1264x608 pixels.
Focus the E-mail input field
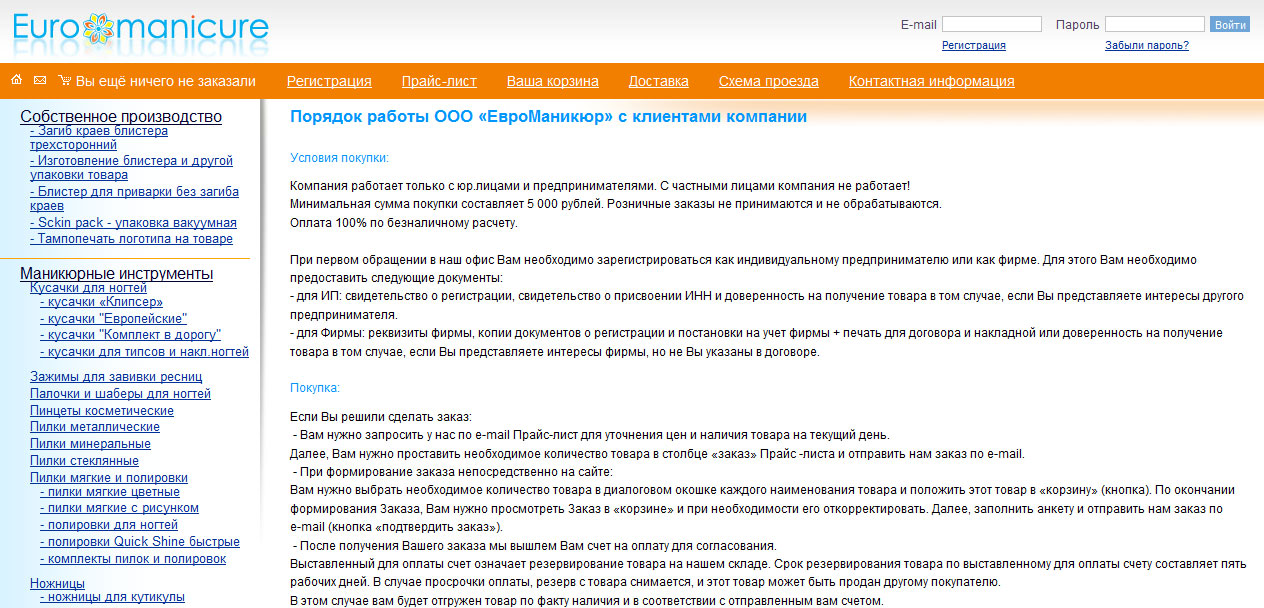(x=992, y=24)
